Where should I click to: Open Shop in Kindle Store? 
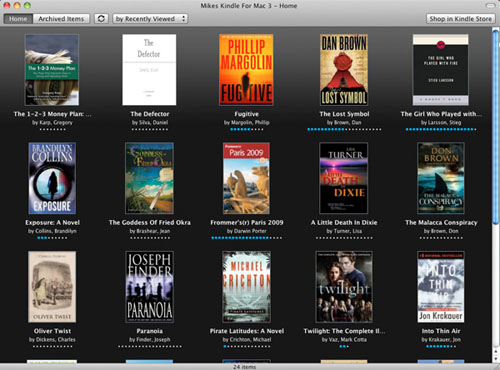point(460,19)
